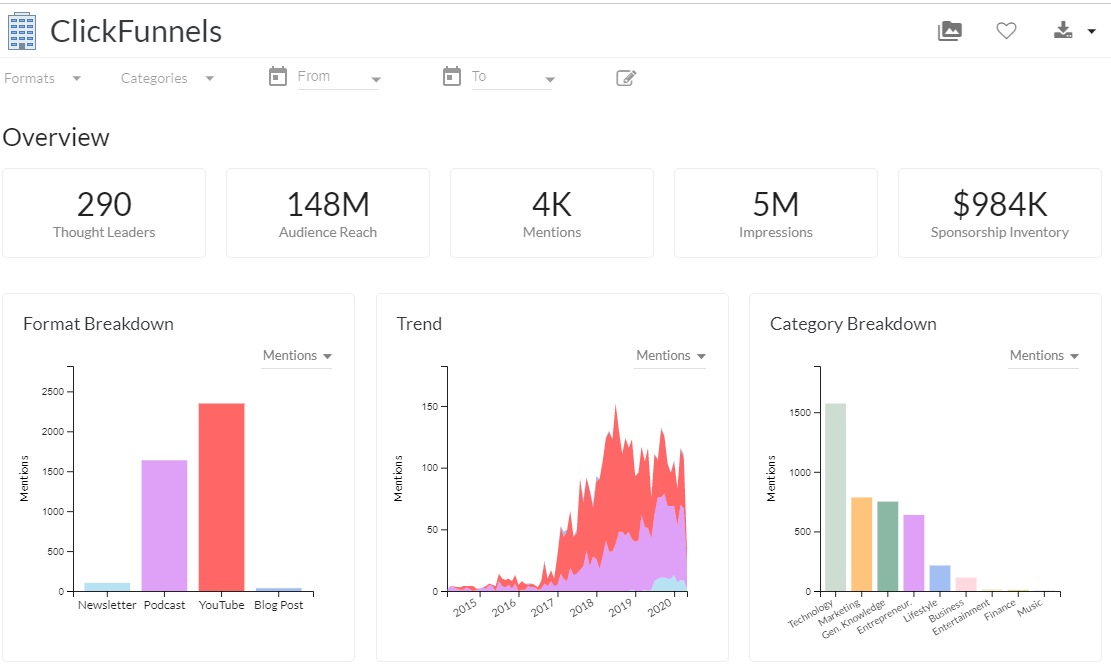Click the Trend chart title
The height and width of the screenshot is (665, 1111).
tap(419, 324)
